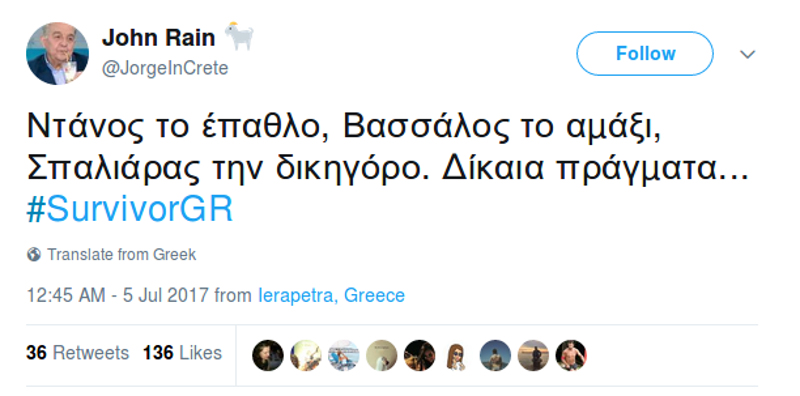800x396 pixels.
Task: Open the Ierapetra, Greece location link
Action: click(x=332, y=295)
